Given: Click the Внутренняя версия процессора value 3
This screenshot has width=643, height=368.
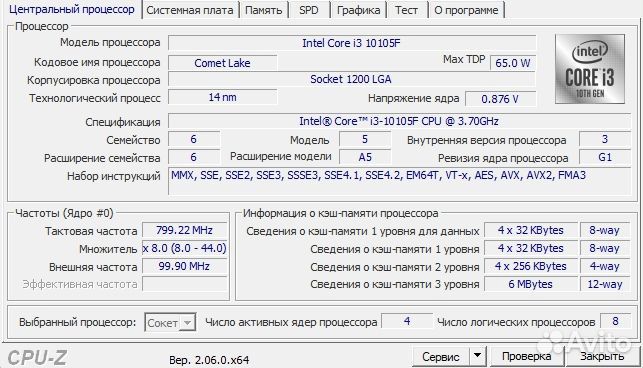Looking at the screenshot, I should tap(605, 139).
